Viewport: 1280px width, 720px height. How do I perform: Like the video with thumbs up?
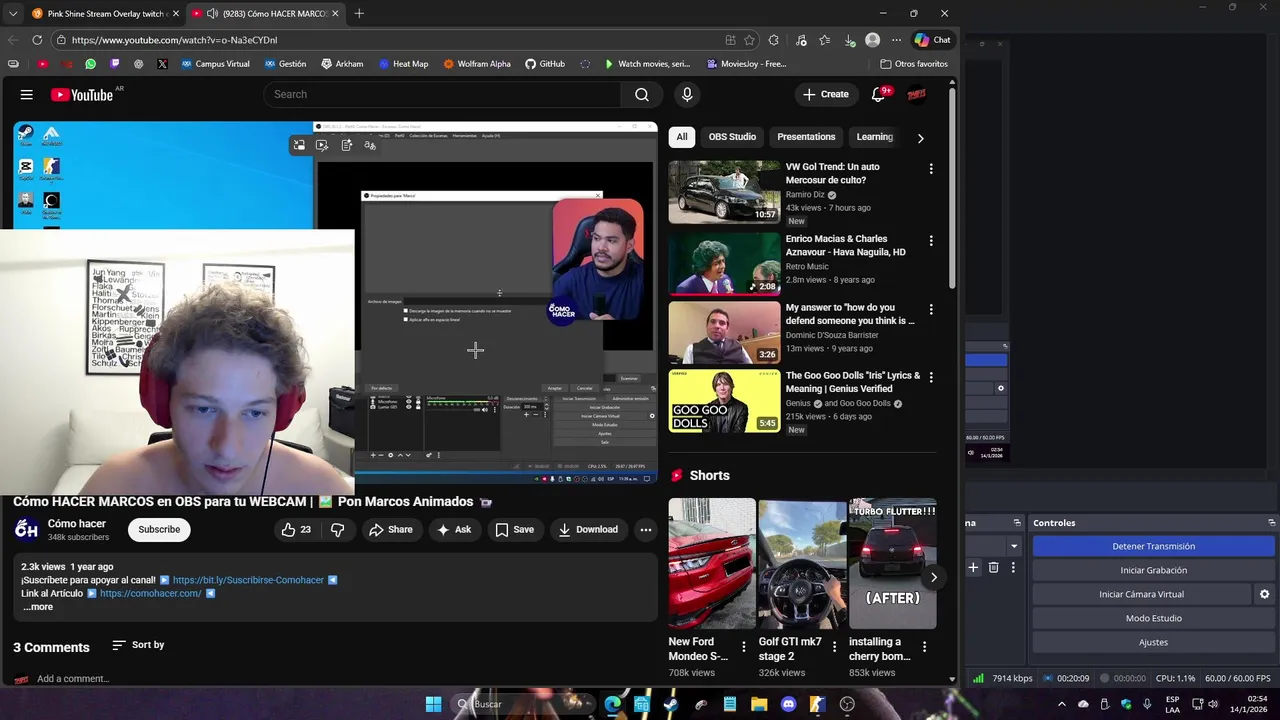(297, 530)
